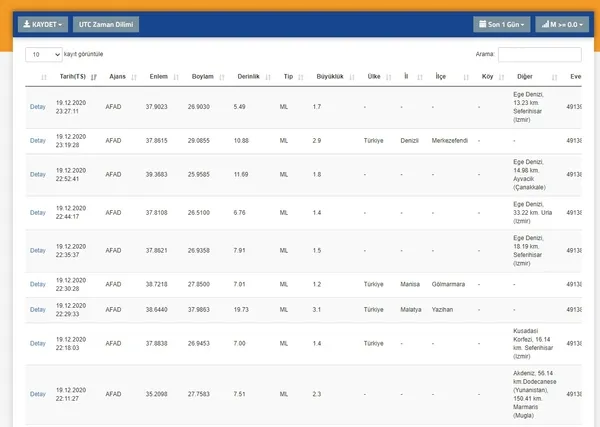Expand the Son 1 Gün date filter
Screen dimensions: 600x427
click(x=501, y=24)
